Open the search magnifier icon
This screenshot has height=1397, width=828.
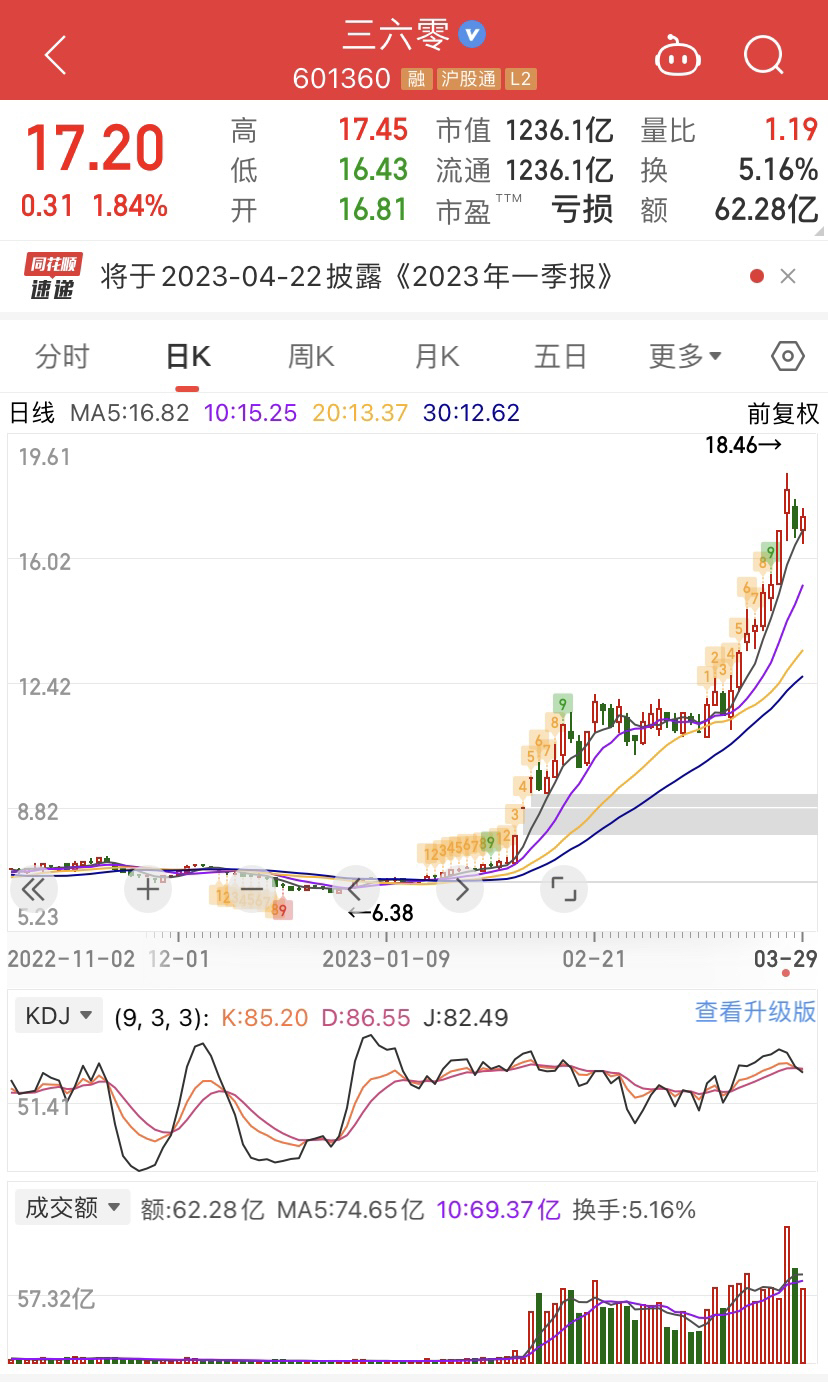coord(764,55)
